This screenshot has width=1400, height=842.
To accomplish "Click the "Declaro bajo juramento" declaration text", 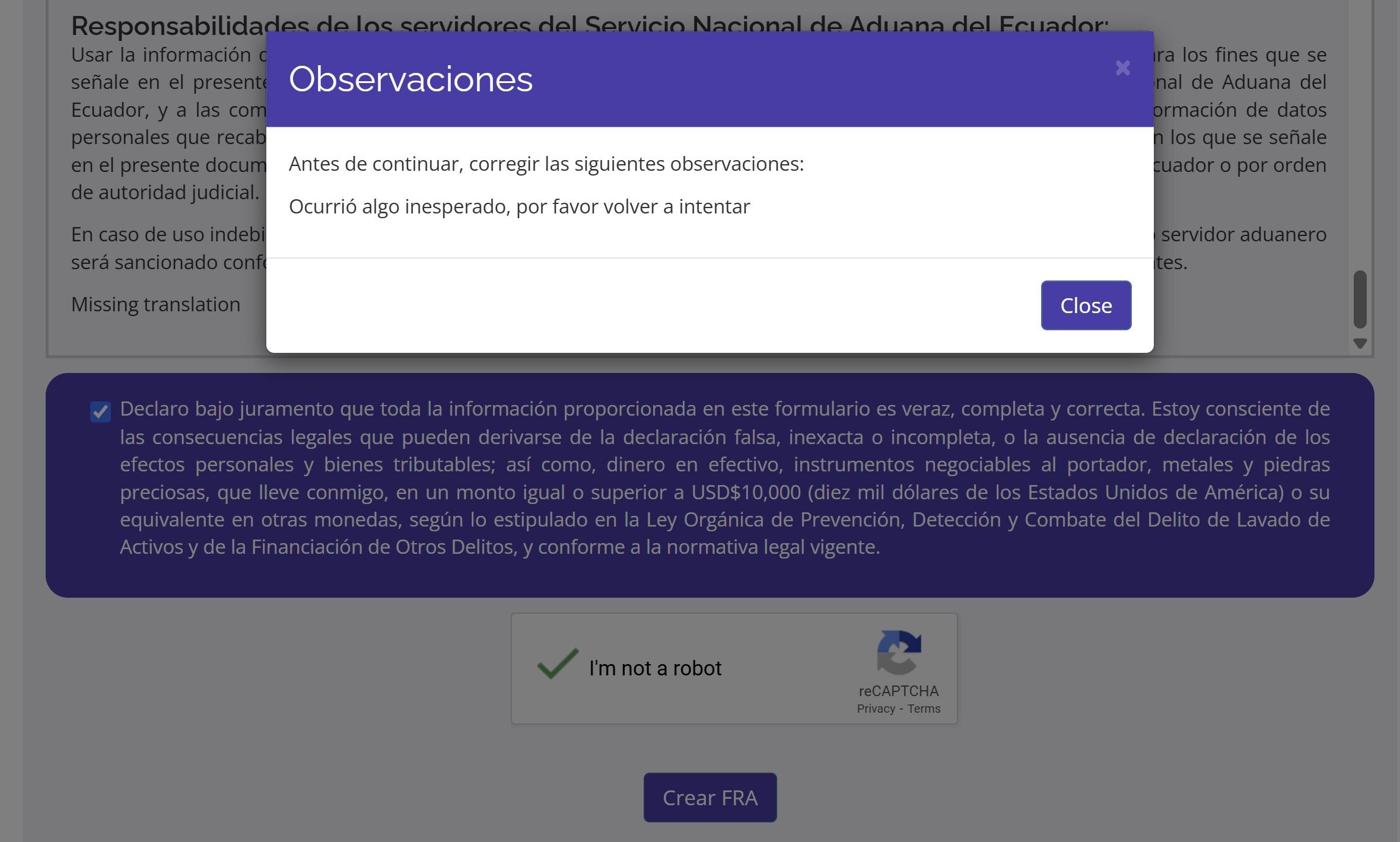I will click(x=724, y=477).
